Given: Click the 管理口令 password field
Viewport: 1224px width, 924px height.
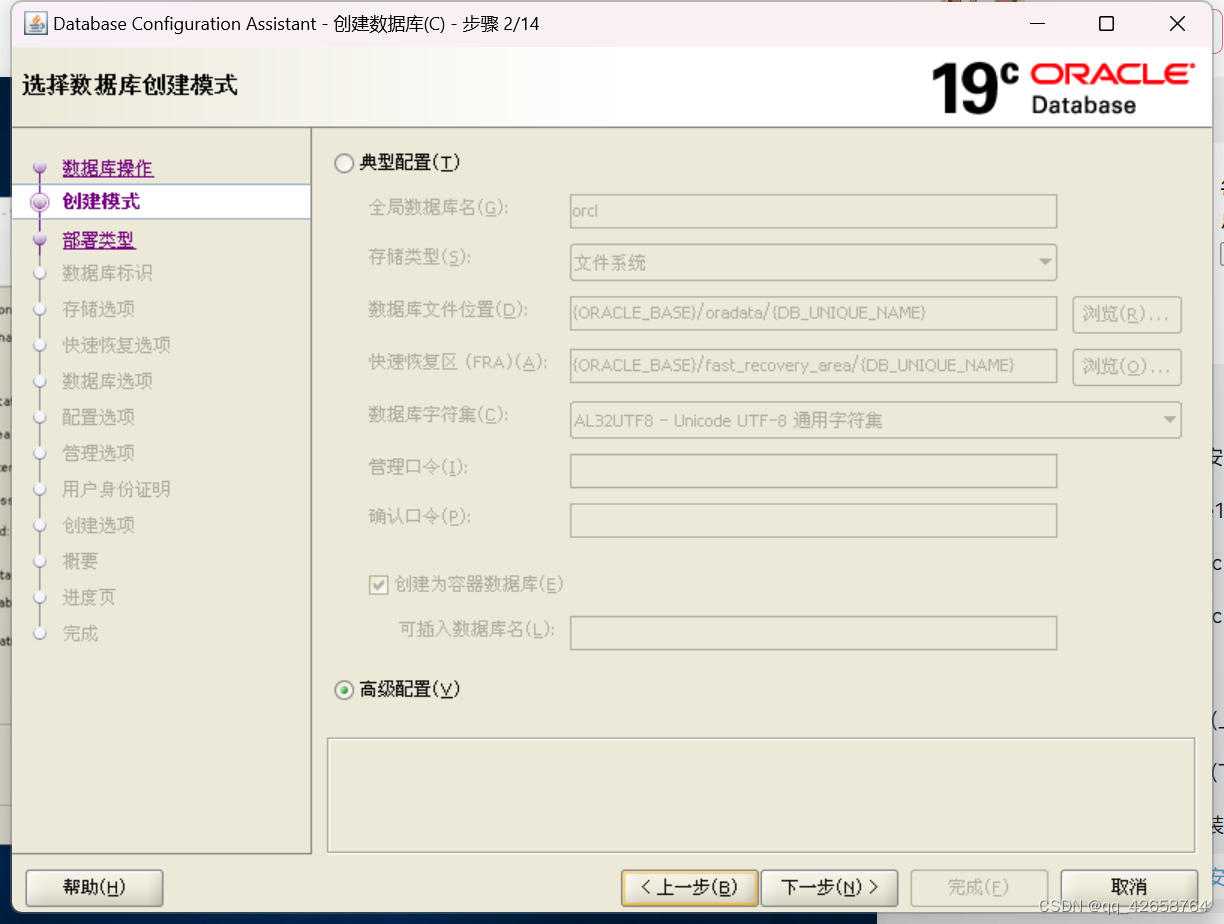Looking at the screenshot, I should 813,470.
